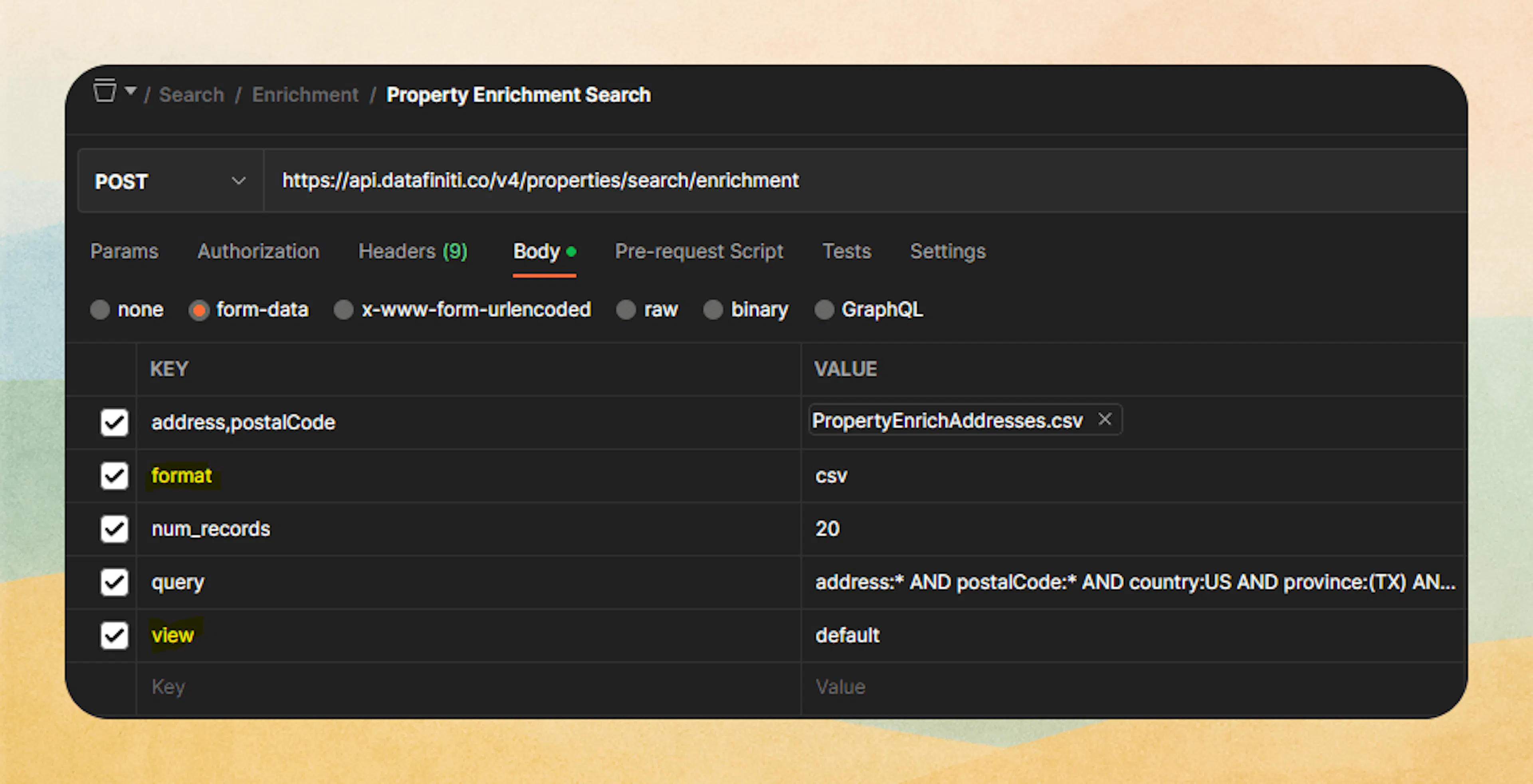Switch body type to GraphQL
Image resolution: width=1533 pixels, height=784 pixels.
pos(825,309)
